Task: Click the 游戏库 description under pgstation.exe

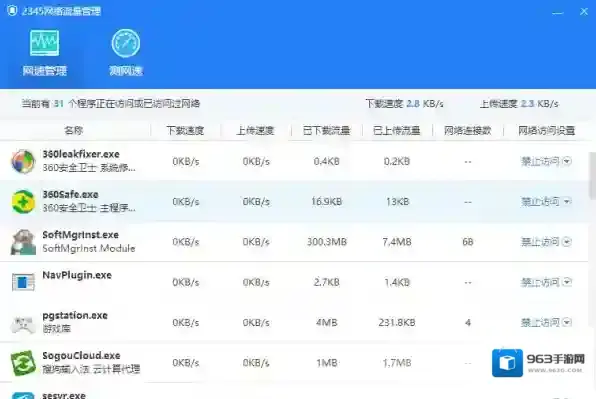Action: tap(57, 328)
